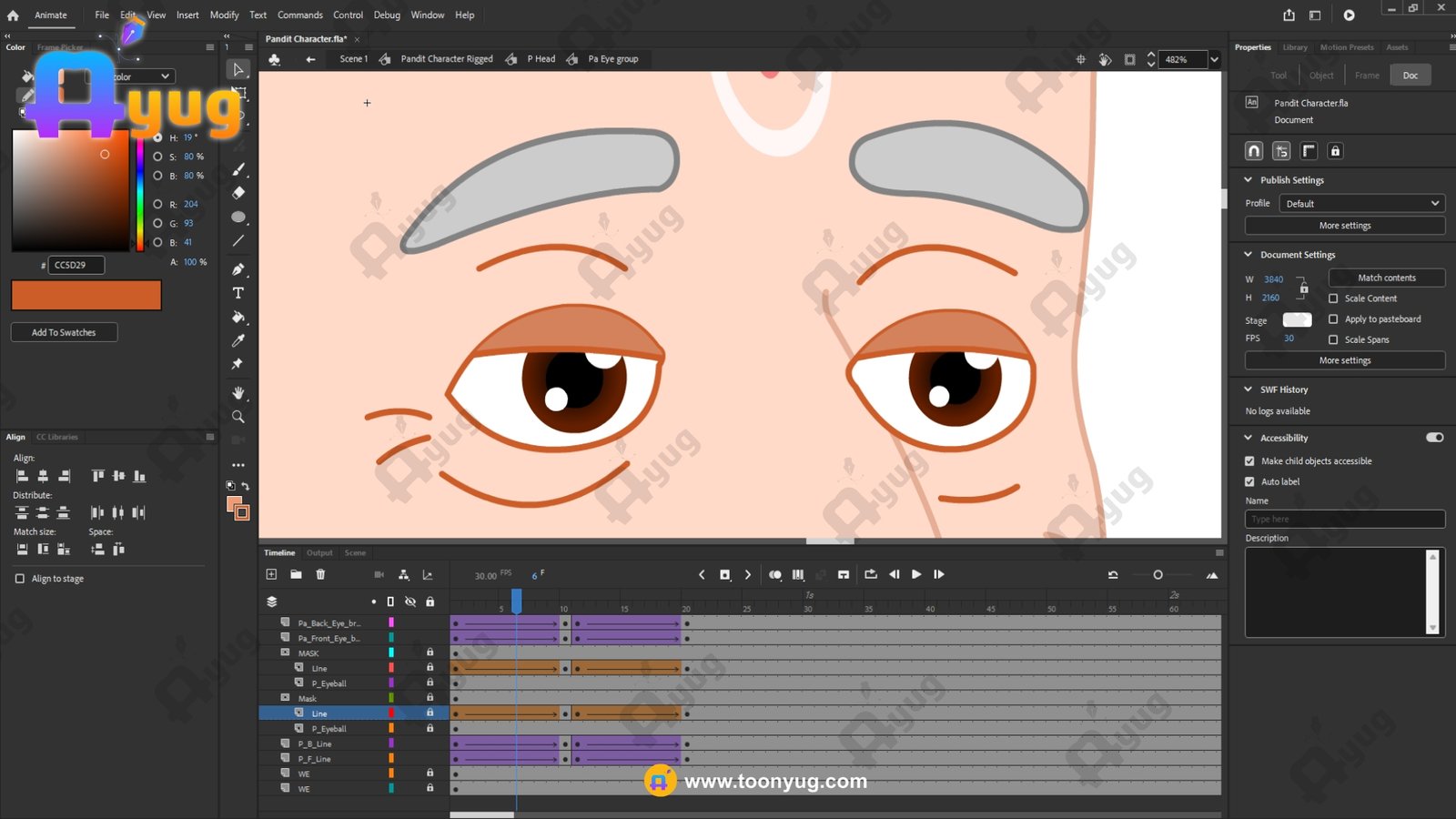Select the Text tool
This screenshot has height=819, width=1456.
pyautogui.click(x=238, y=293)
